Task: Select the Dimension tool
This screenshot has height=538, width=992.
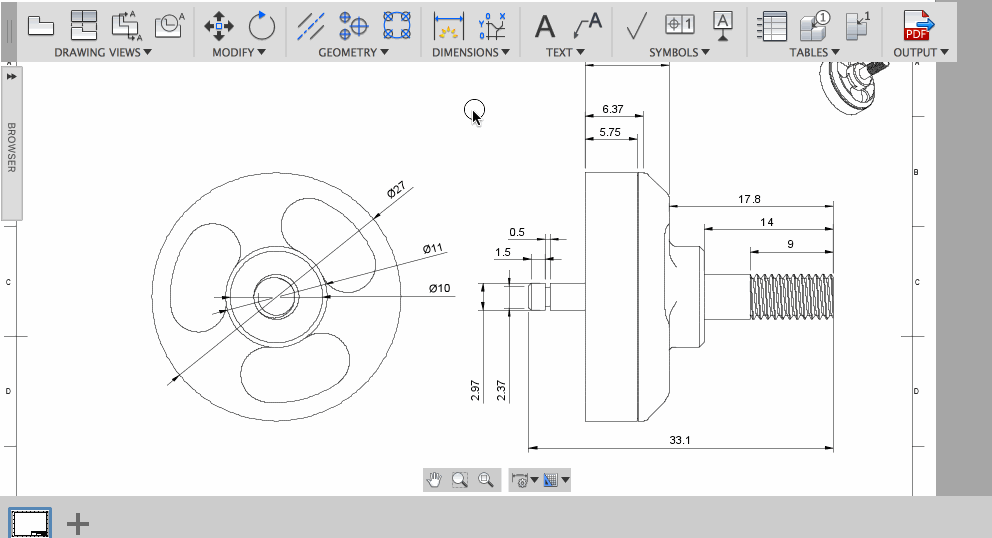Action: point(450,25)
